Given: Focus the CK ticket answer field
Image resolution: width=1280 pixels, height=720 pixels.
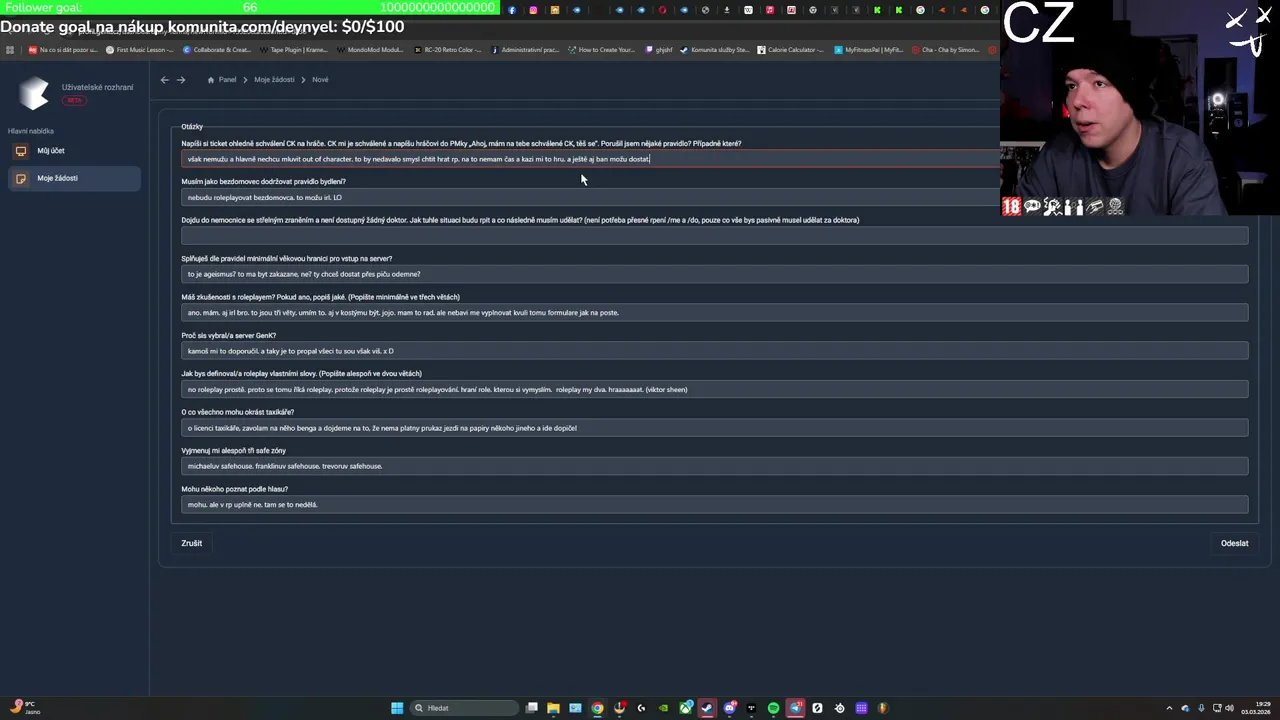Looking at the screenshot, I should (x=590, y=159).
